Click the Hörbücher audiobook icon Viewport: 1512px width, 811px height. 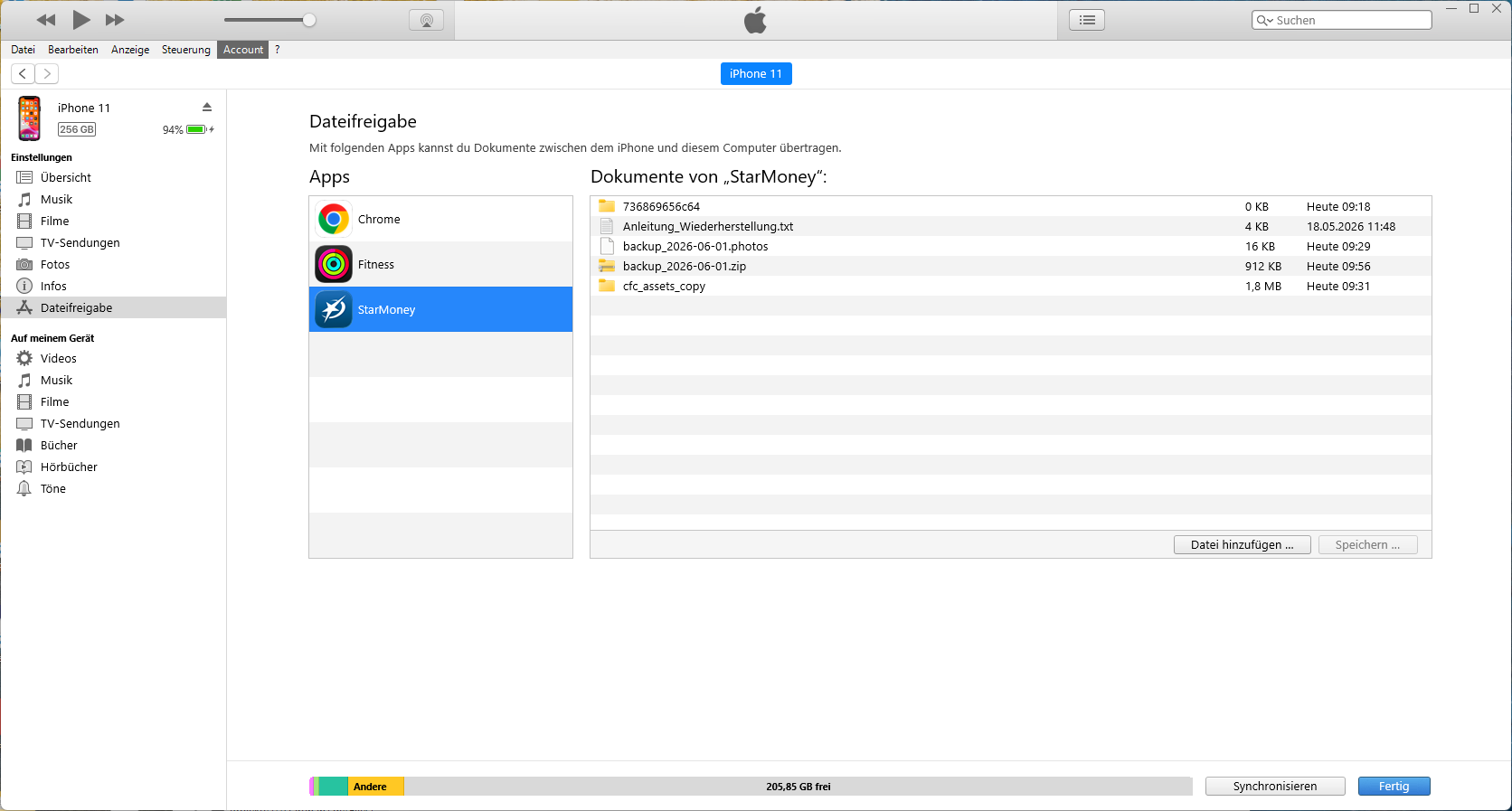pyautogui.click(x=24, y=467)
